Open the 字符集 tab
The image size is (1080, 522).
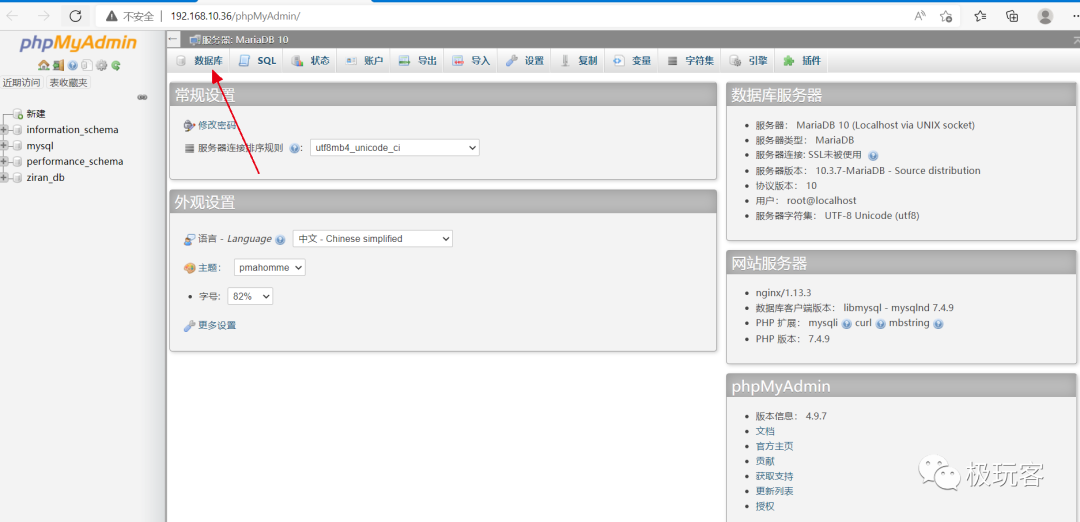pos(691,61)
